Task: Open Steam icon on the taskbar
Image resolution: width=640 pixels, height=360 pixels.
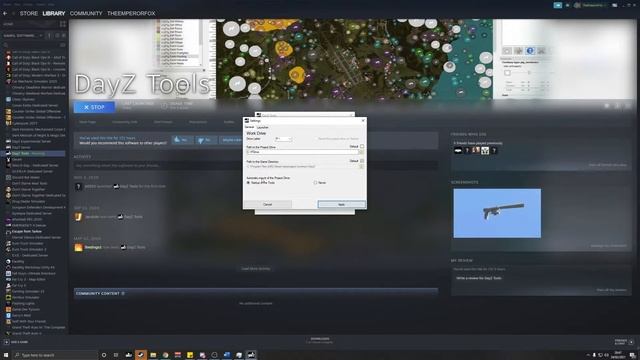Action: pyautogui.click(x=141, y=355)
